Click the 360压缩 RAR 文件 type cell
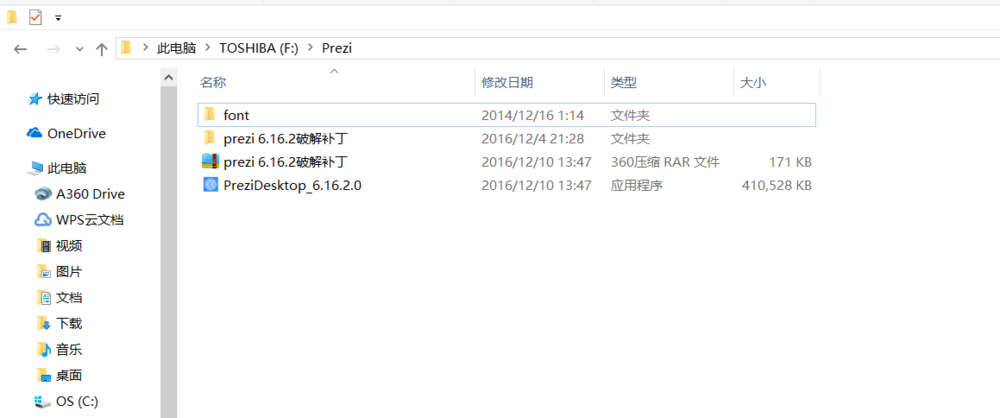Viewport: 1000px width, 418px height. [665, 162]
